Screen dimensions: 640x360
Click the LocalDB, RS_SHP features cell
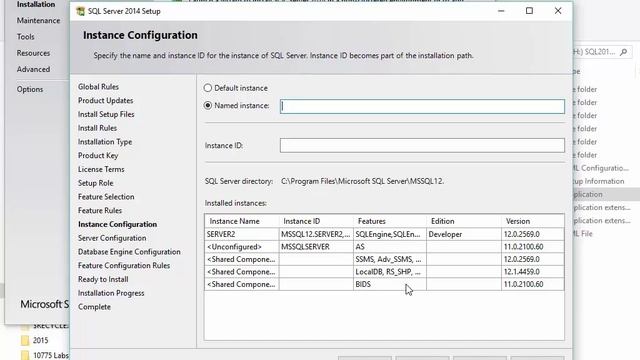390,272
